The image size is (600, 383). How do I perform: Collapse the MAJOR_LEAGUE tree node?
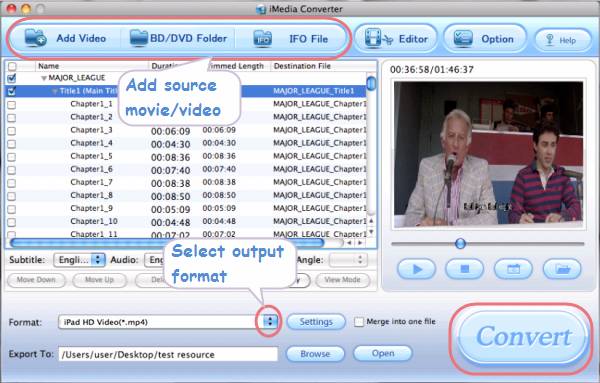click(x=44, y=78)
